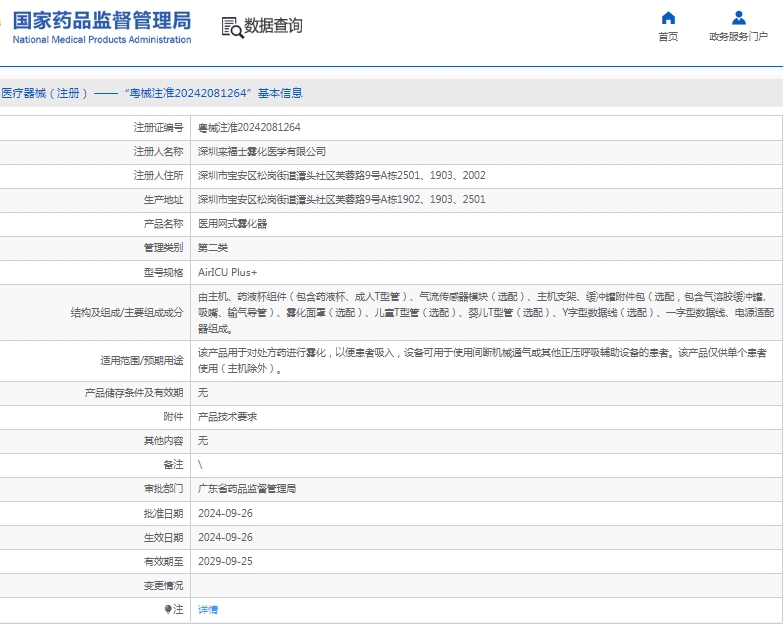Click the 产品储存条件及有效期 label
Viewport: 783px width, 624px height.
[134, 392]
